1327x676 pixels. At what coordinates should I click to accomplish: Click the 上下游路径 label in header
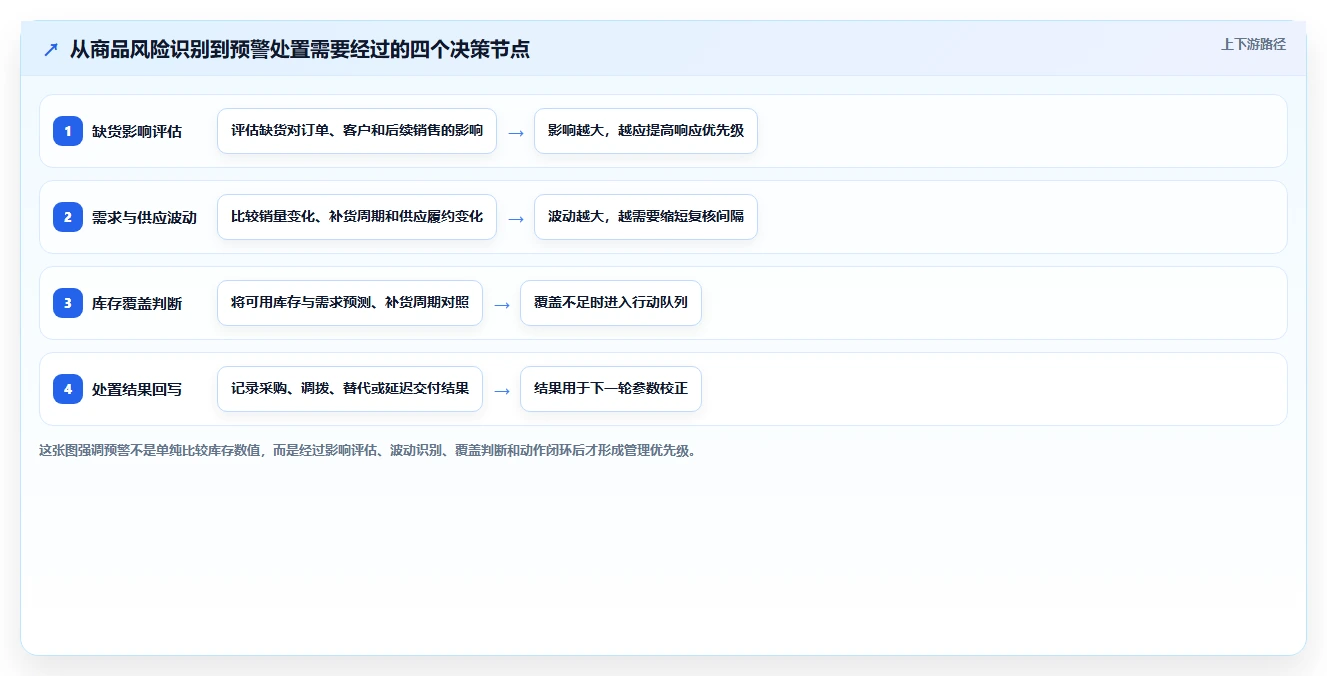pos(1253,45)
